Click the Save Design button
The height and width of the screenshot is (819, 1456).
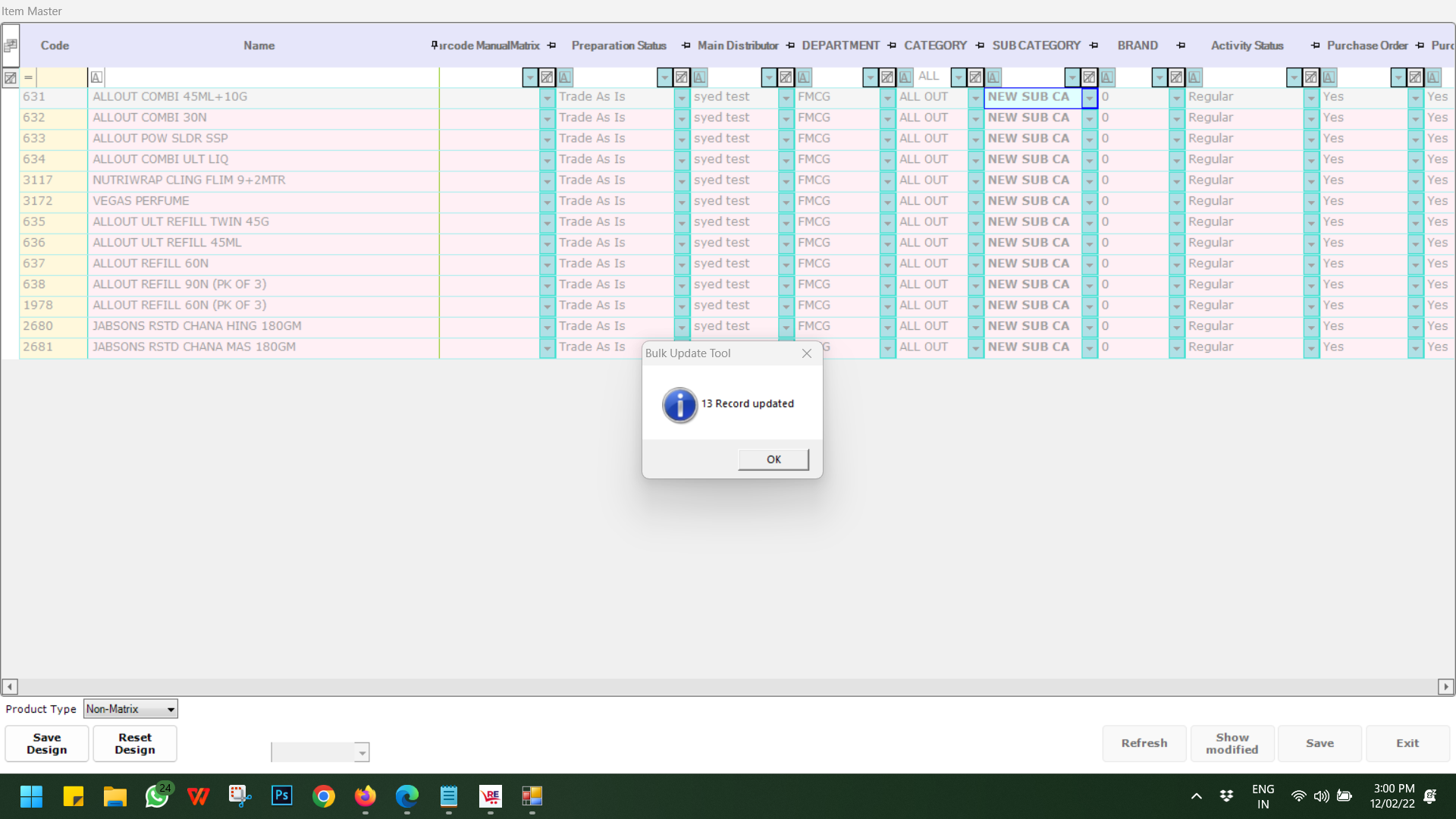[x=47, y=743]
